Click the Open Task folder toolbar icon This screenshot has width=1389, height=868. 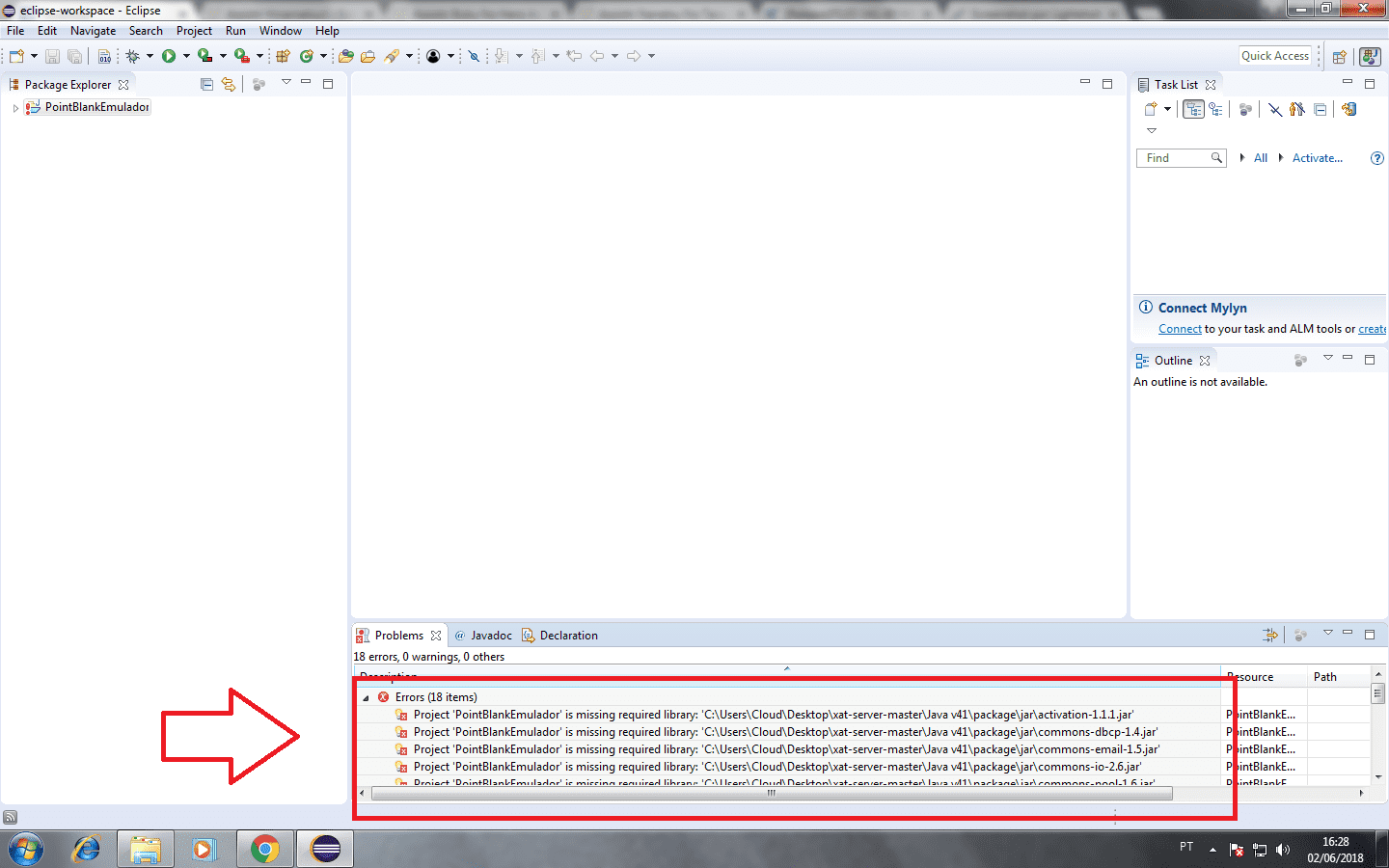(368, 56)
